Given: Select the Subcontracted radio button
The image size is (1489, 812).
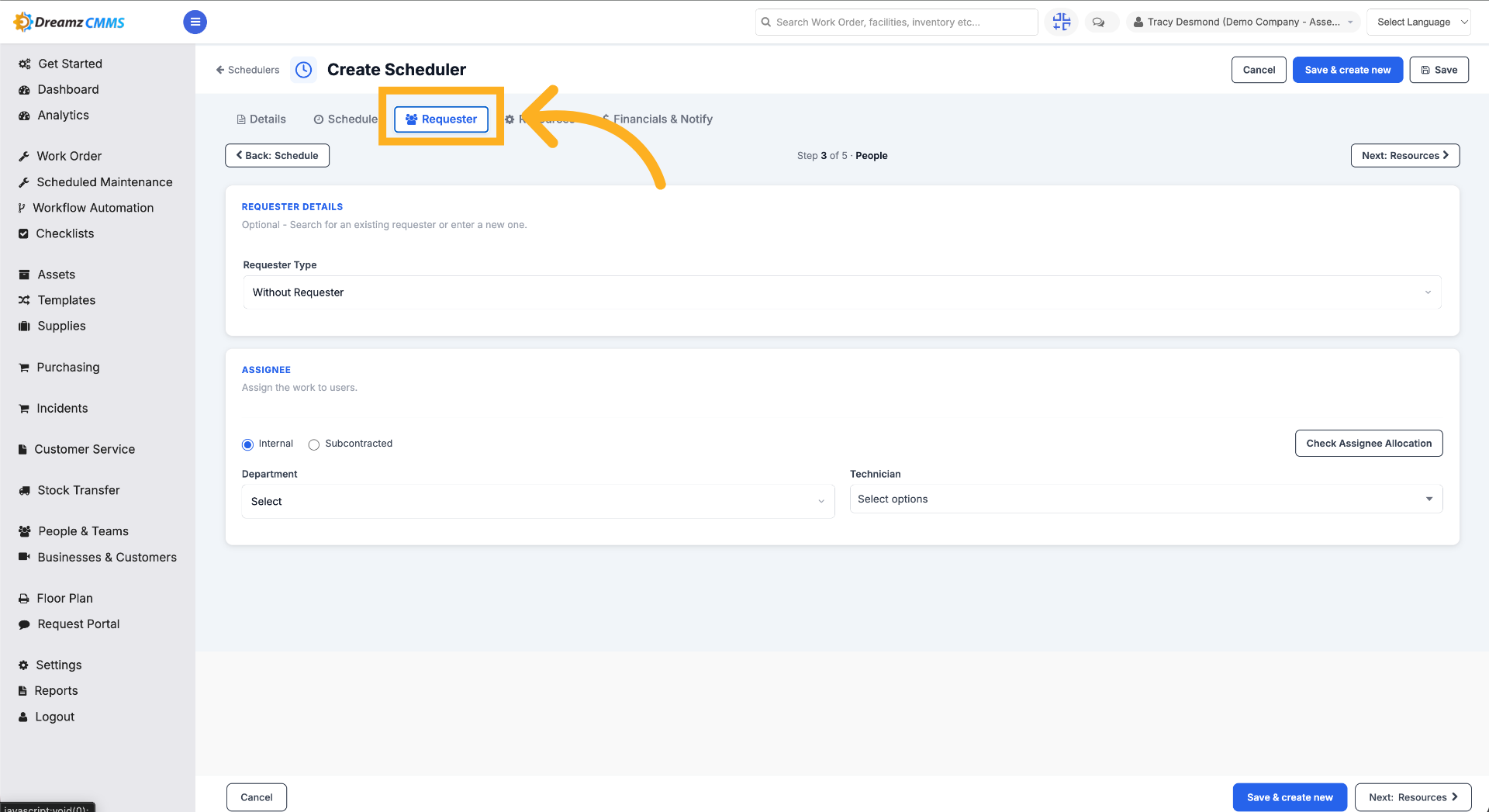Looking at the screenshot, I should point(313,444).
